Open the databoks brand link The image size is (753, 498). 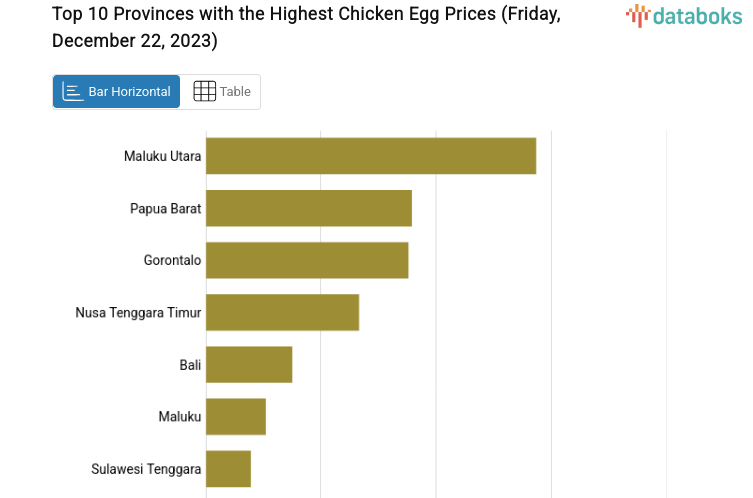point(697,15)
